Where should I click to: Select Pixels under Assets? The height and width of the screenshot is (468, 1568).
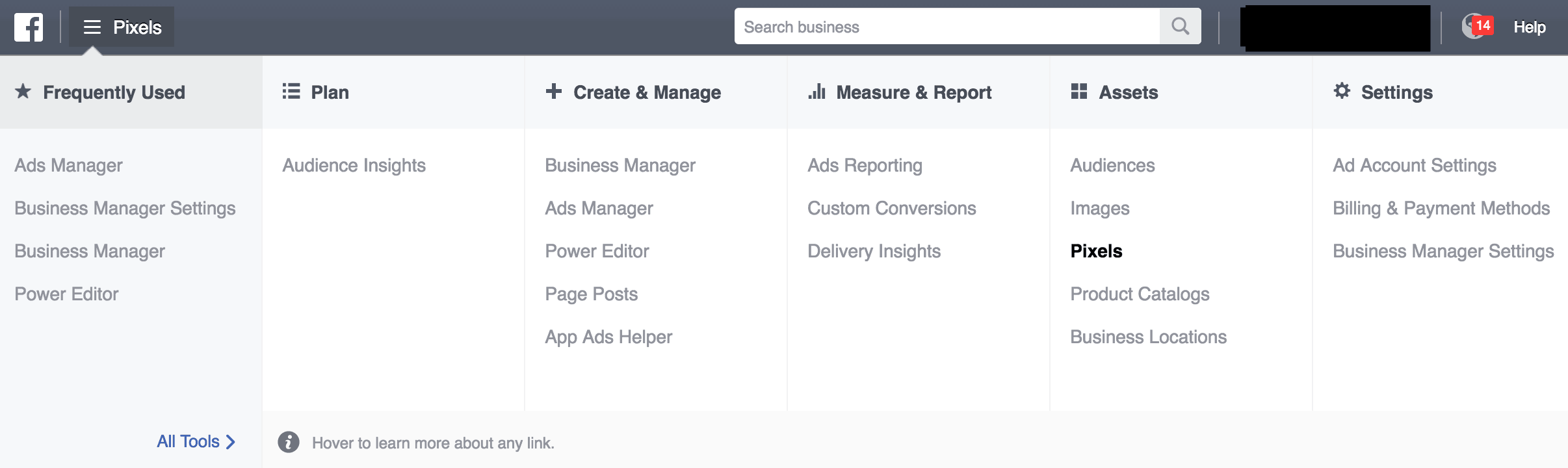[1096, 252]
